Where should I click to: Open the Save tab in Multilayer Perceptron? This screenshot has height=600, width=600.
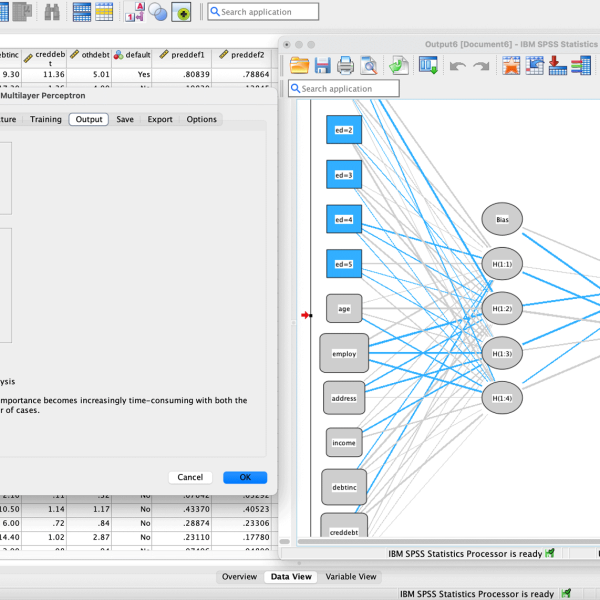coord(125,119)
